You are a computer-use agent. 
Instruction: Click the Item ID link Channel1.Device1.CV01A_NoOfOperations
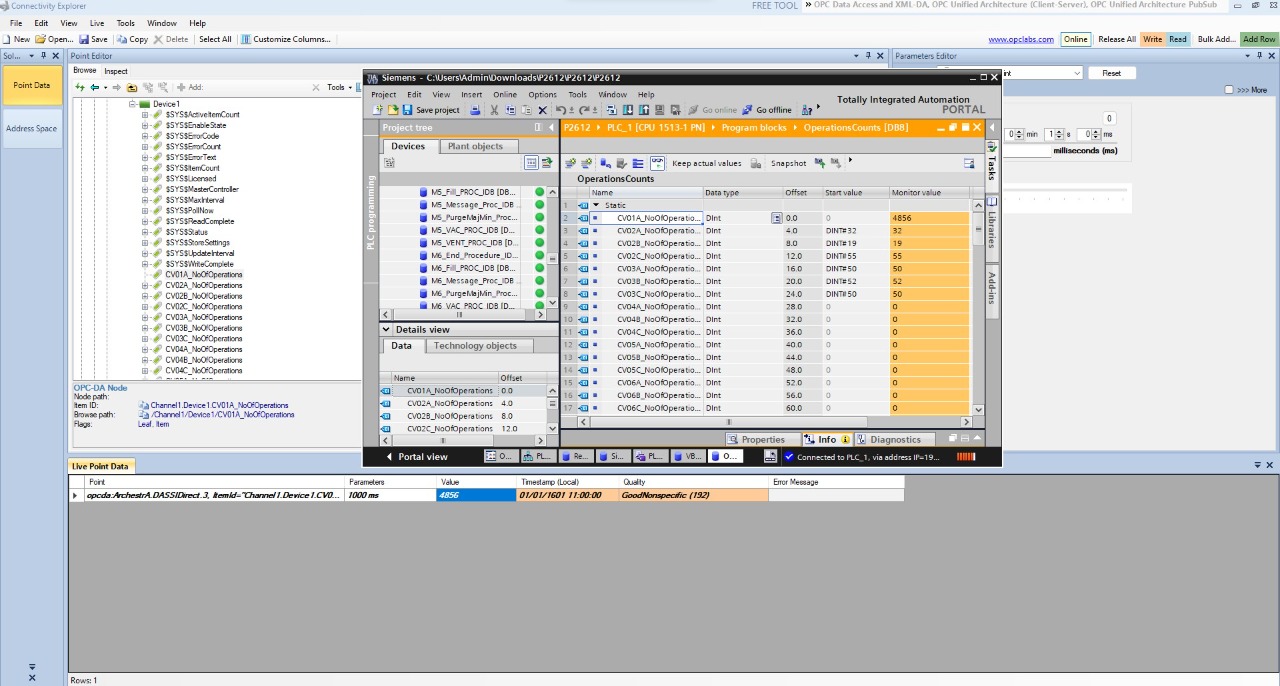point(219,406)
